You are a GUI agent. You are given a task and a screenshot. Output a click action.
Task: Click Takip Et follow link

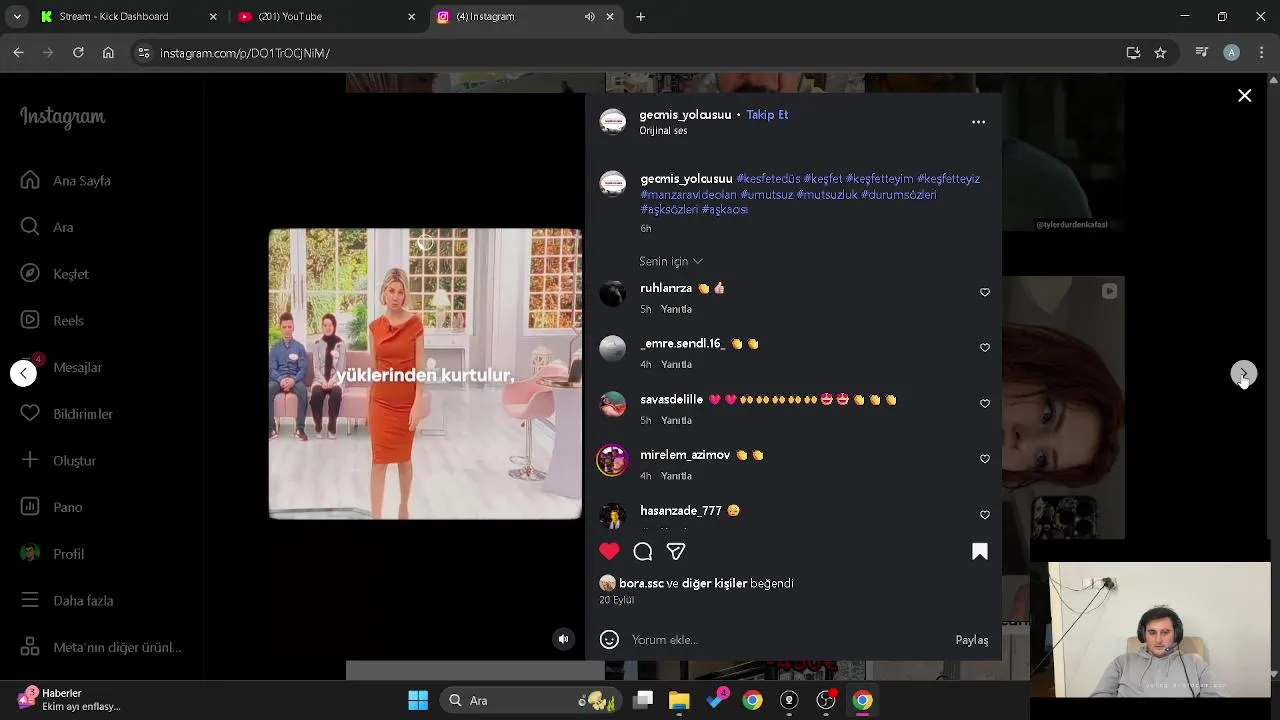767,115
